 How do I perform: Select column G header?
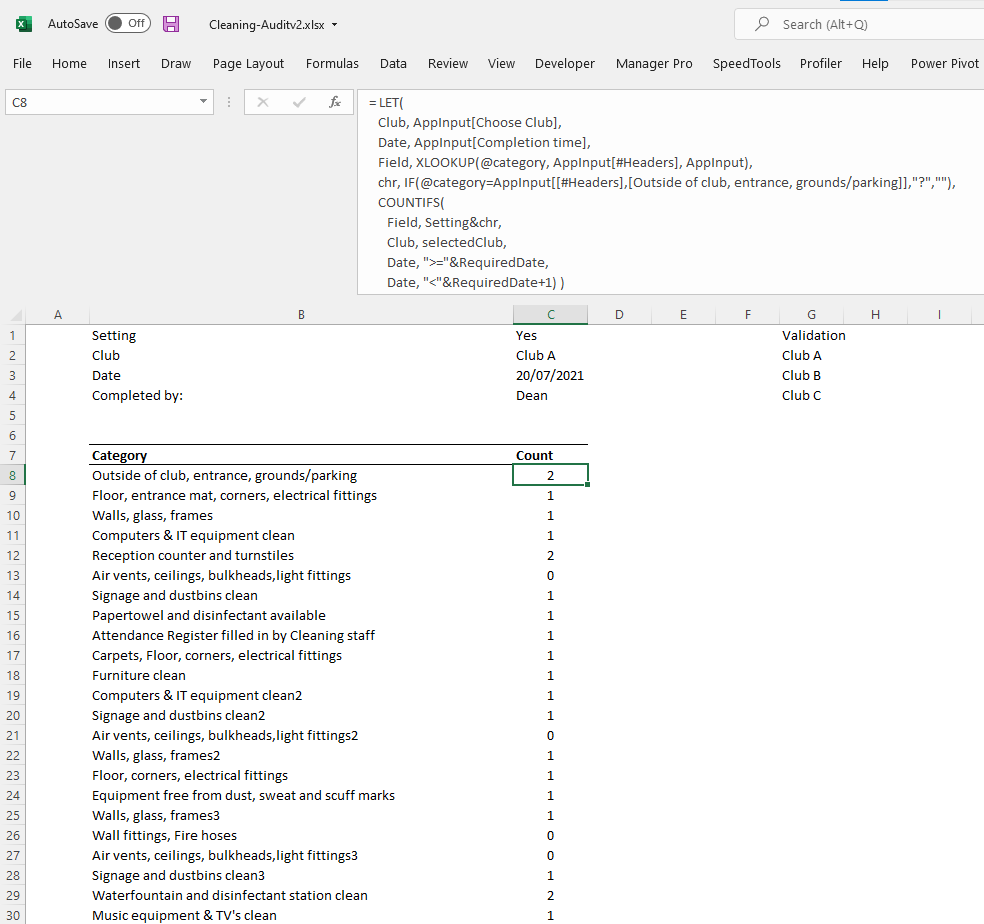[811, 314]
